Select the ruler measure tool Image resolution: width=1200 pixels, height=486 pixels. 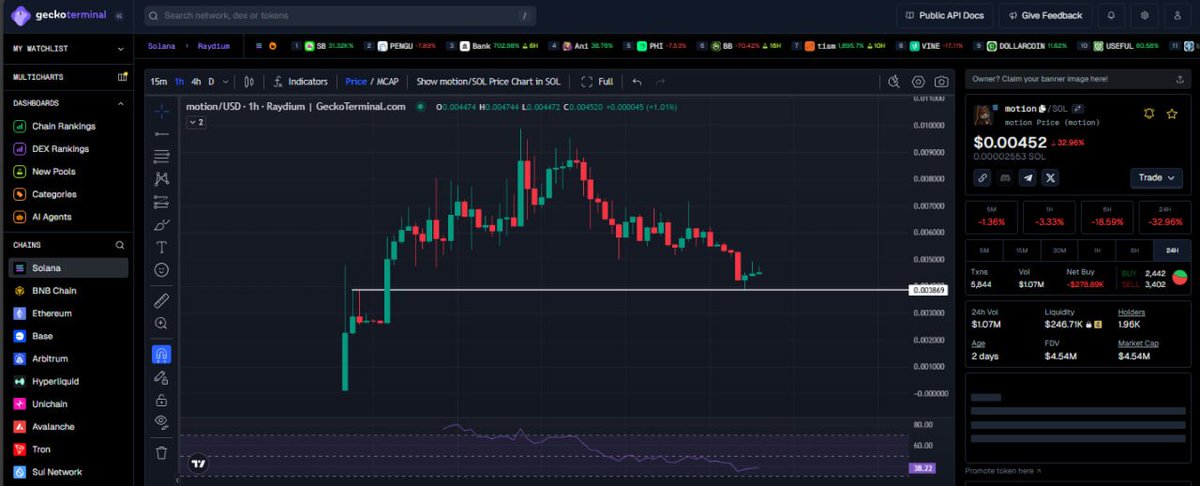162,300
